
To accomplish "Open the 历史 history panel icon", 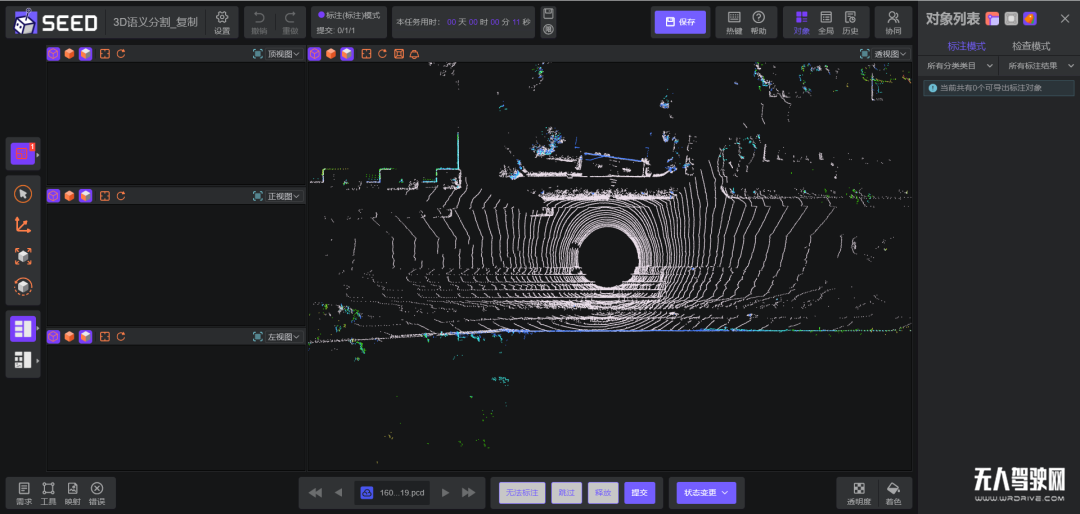I will (x=850, y=22).
